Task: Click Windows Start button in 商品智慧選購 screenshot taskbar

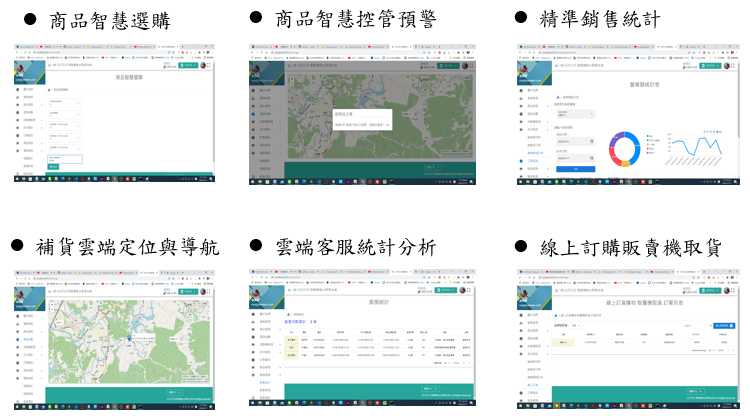Action: coord(17,179)
